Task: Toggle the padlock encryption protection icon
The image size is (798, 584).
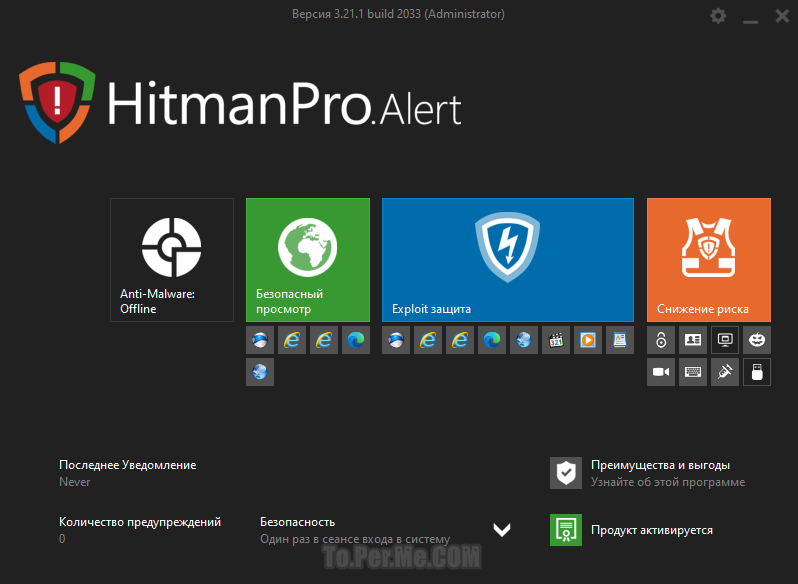Action: tap(661, 340)
